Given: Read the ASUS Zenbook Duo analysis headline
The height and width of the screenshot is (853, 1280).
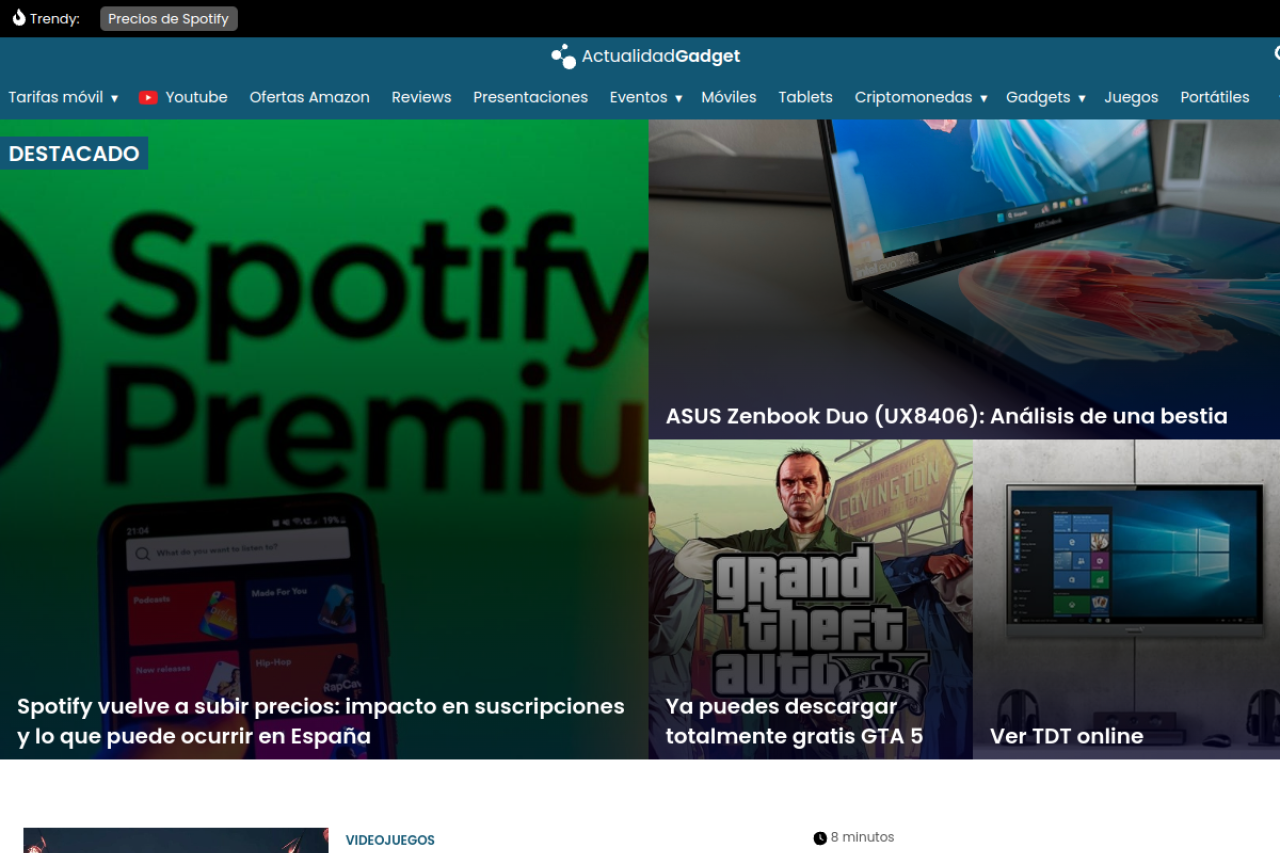Looking at the screenshot, I should [x=946, y=416].
